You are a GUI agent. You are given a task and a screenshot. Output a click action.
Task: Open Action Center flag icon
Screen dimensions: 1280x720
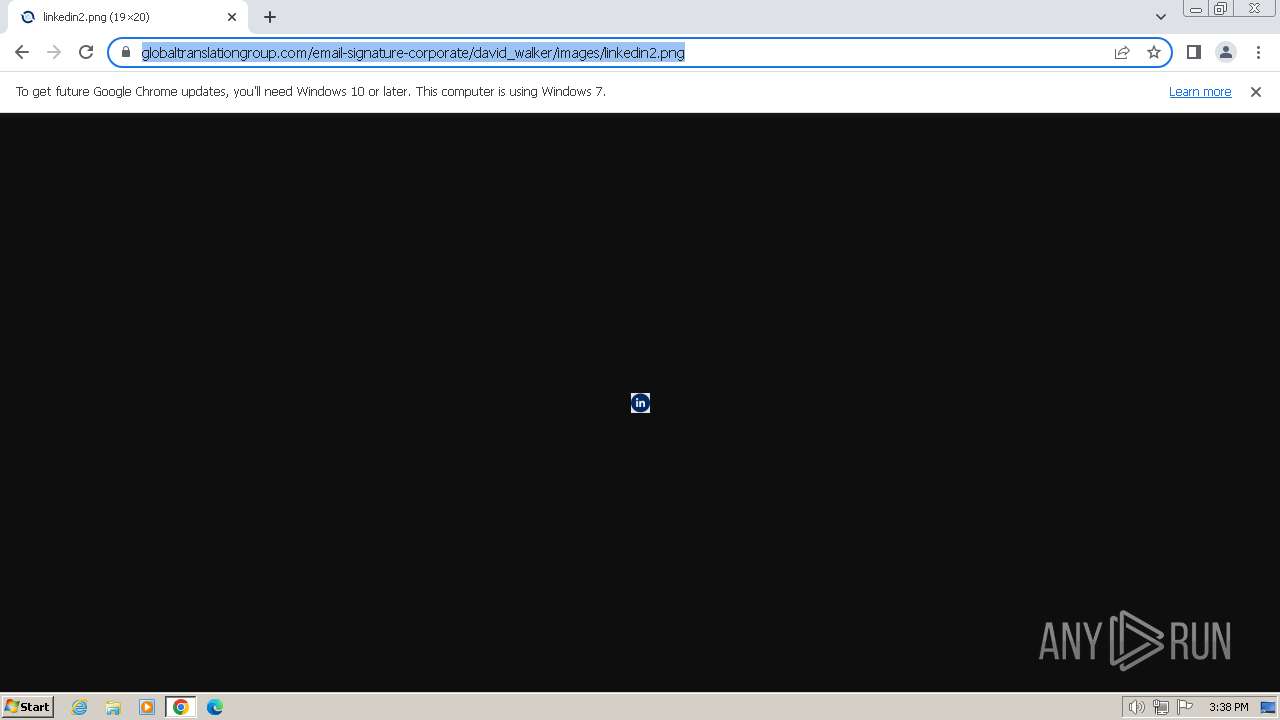tap(1185, 707)
